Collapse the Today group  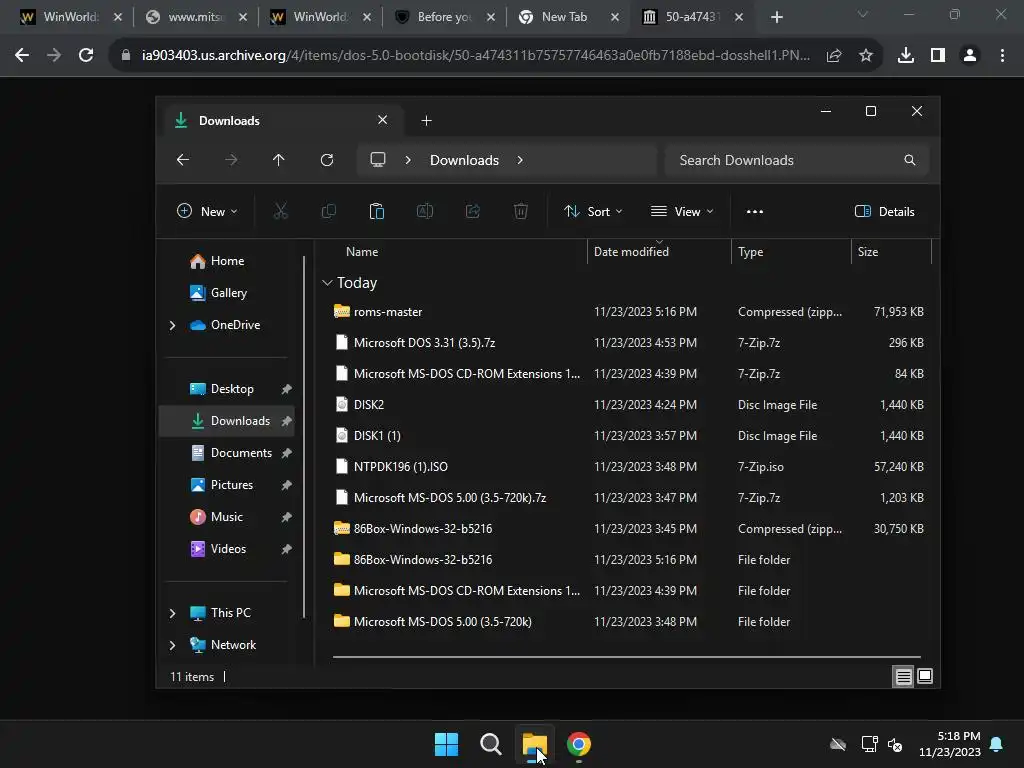point(327,283)
